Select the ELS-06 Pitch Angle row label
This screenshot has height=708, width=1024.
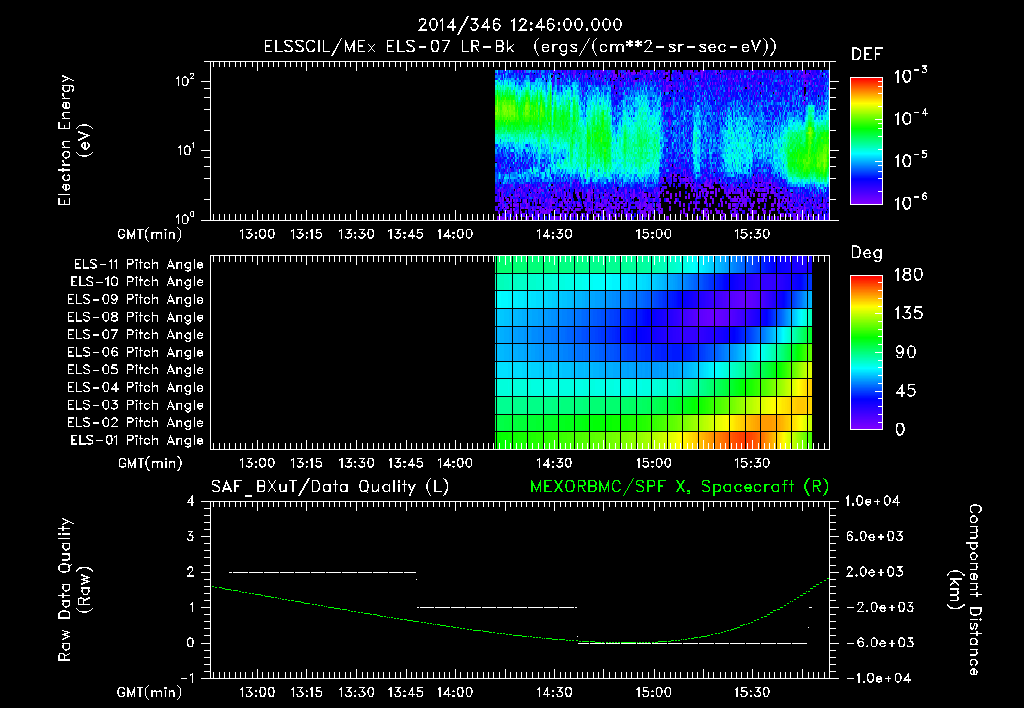pyautogui.click(x=135, y=352)
